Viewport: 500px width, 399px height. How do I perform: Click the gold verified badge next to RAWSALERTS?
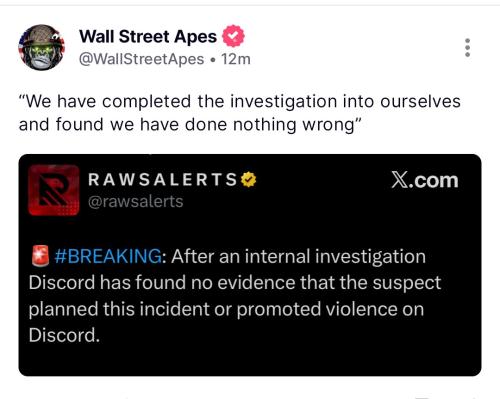249,180
